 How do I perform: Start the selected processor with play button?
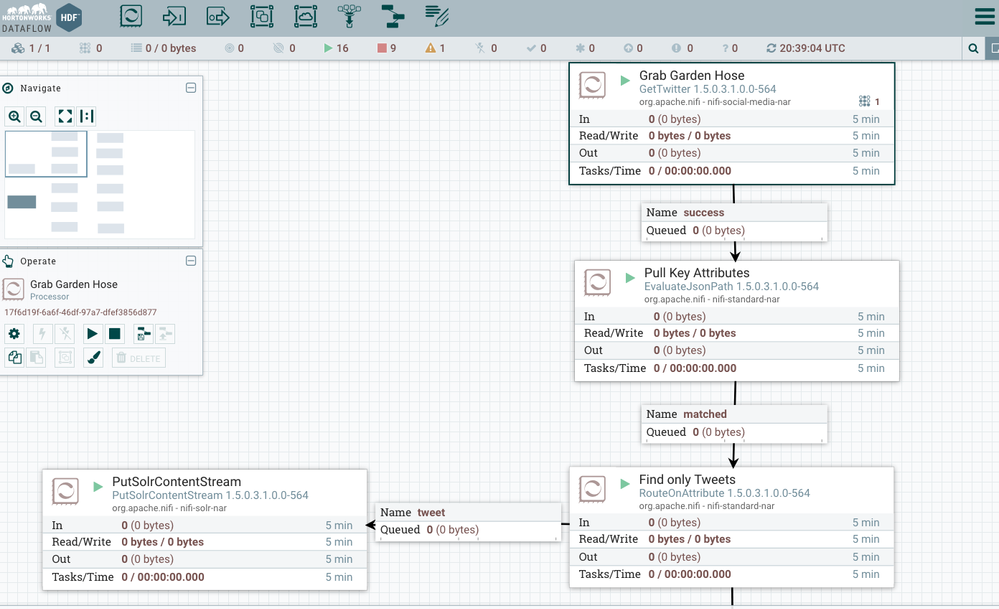click(x=92, y=334)
